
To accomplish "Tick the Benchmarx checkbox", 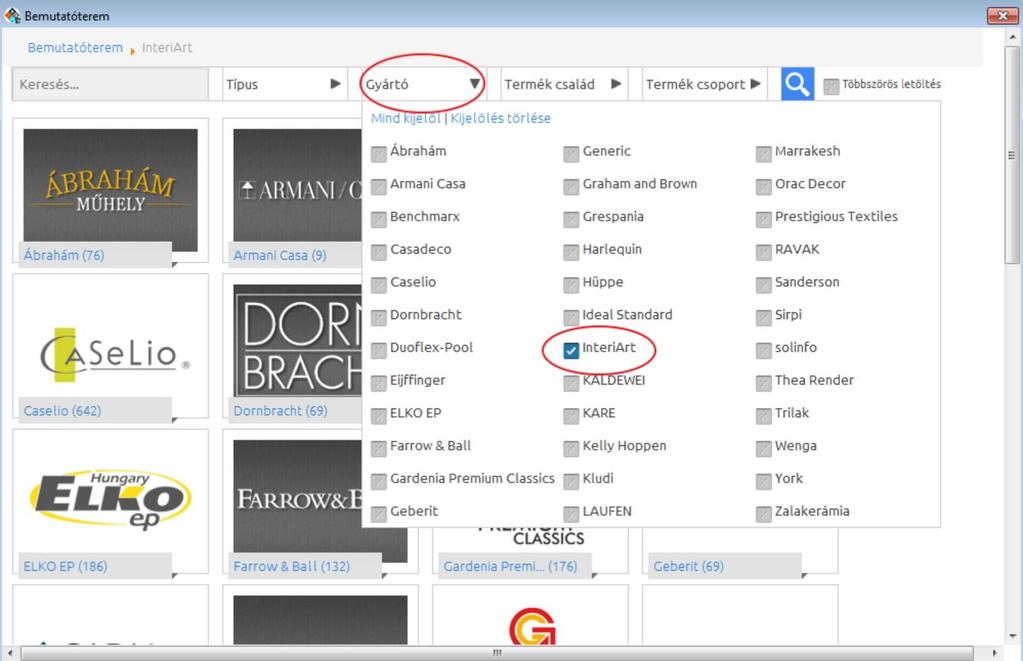I will point(379,219).
